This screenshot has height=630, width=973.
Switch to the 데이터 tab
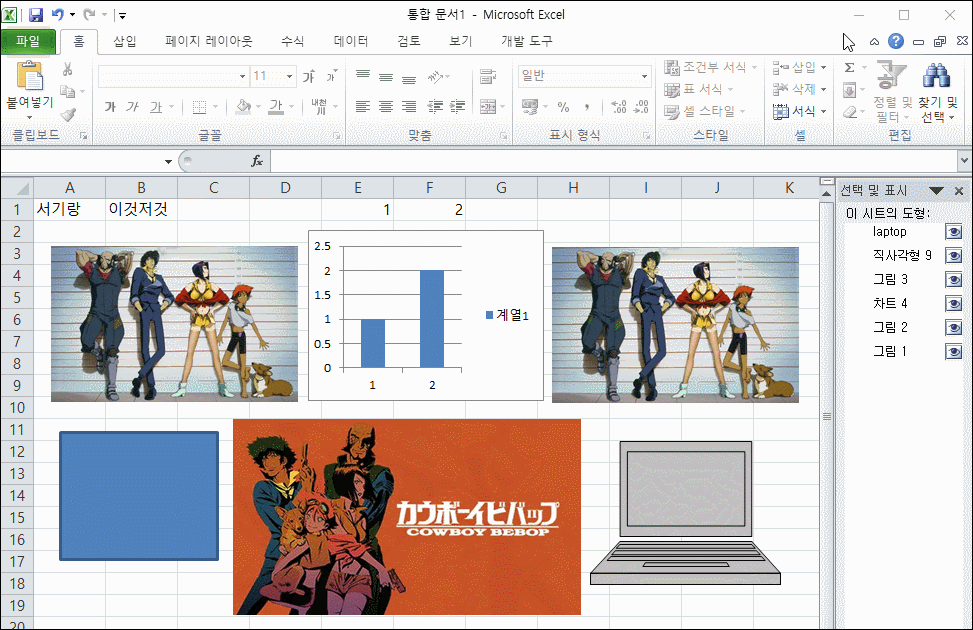tap(351, 41)
